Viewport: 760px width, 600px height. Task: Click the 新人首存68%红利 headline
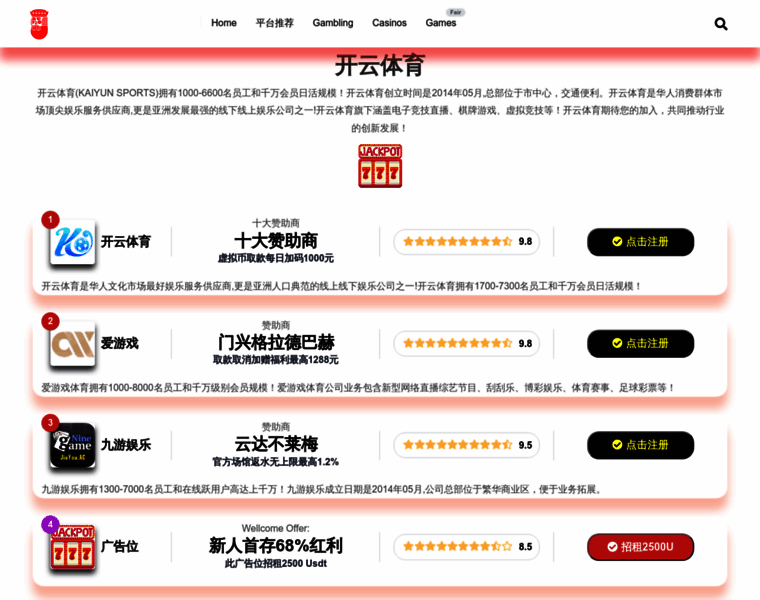[x=276, y=546]
